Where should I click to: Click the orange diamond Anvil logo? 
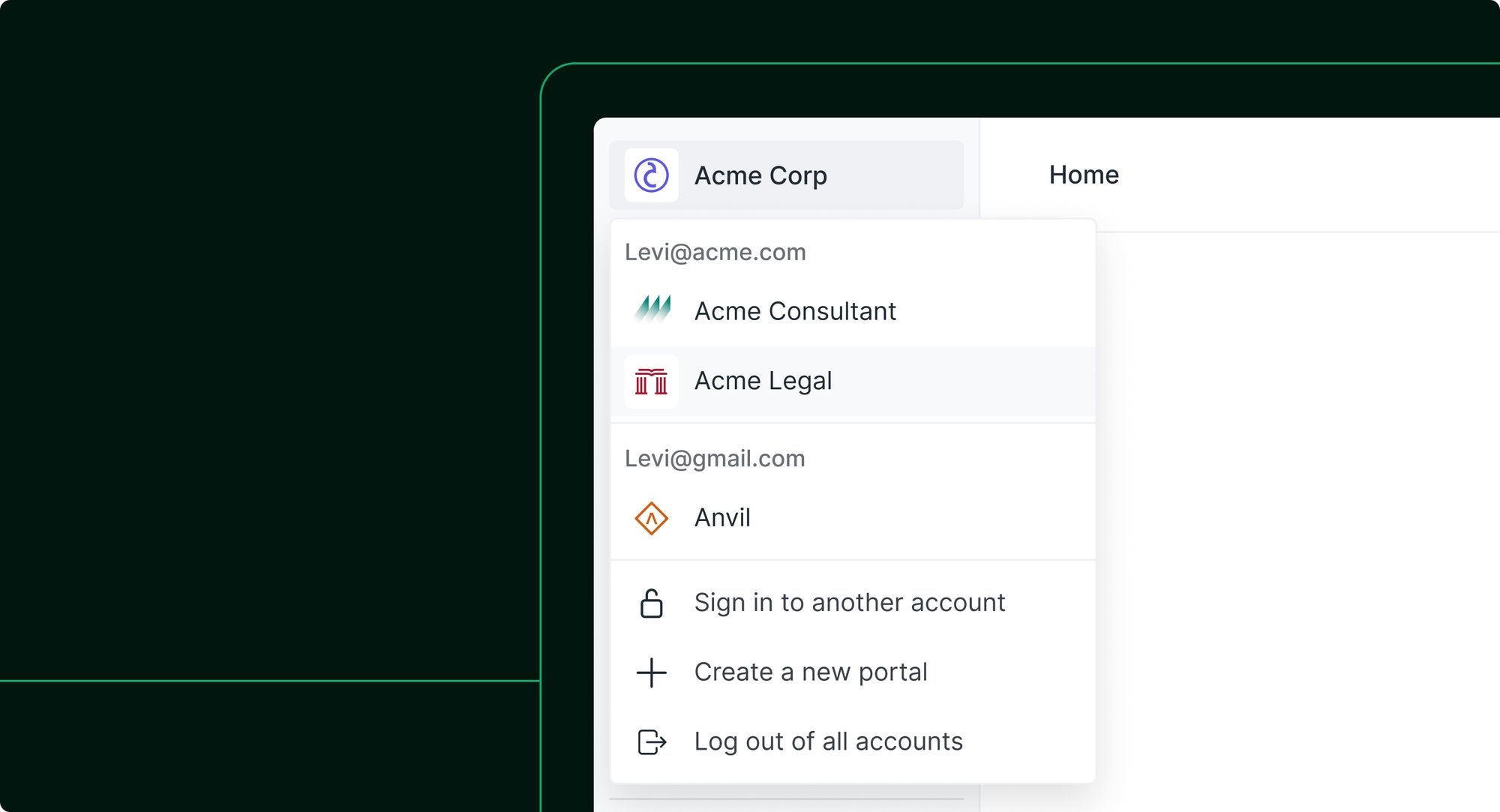click(x=651, y=518)
